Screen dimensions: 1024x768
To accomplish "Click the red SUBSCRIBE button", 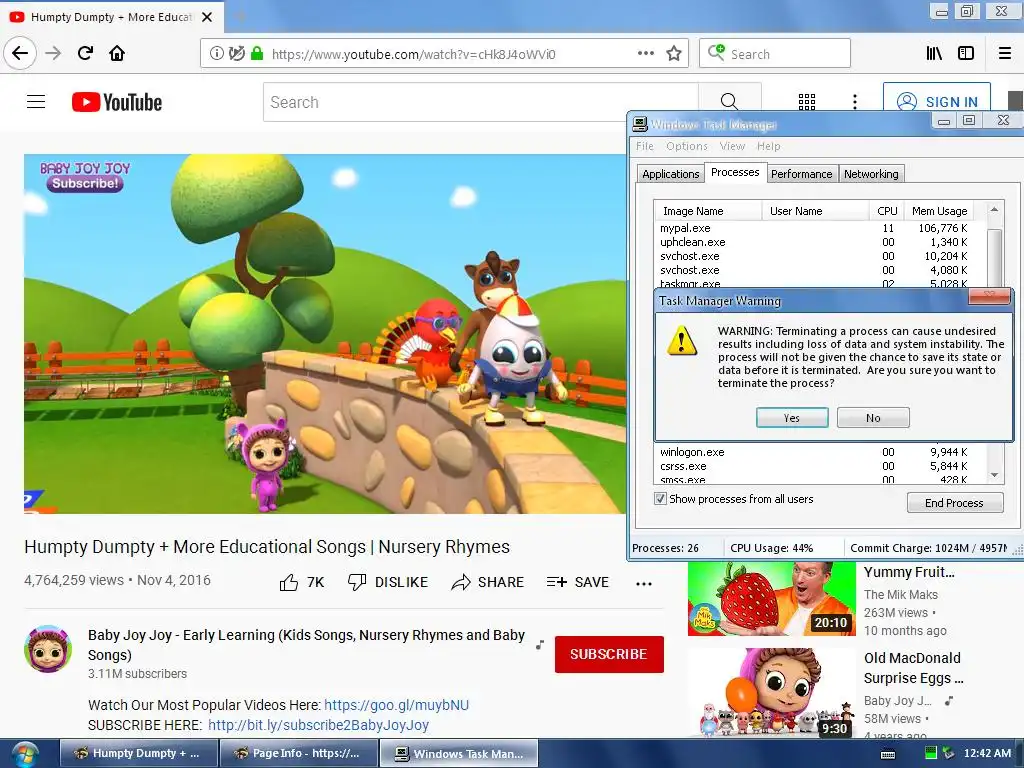I will point(609,654).
